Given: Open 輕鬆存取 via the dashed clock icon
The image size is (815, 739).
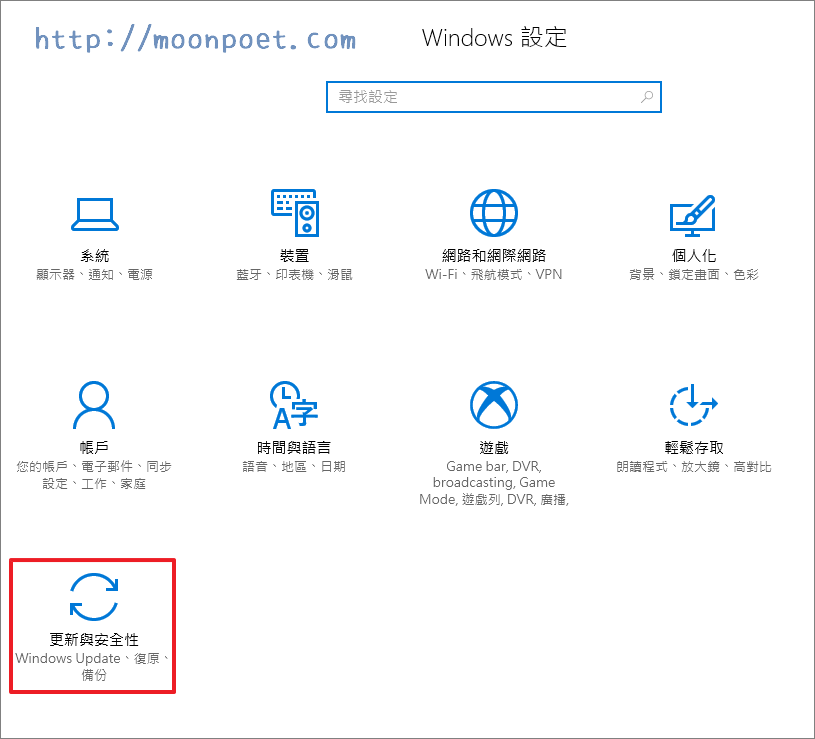Looking at the screenshot, I should point(693,404).
